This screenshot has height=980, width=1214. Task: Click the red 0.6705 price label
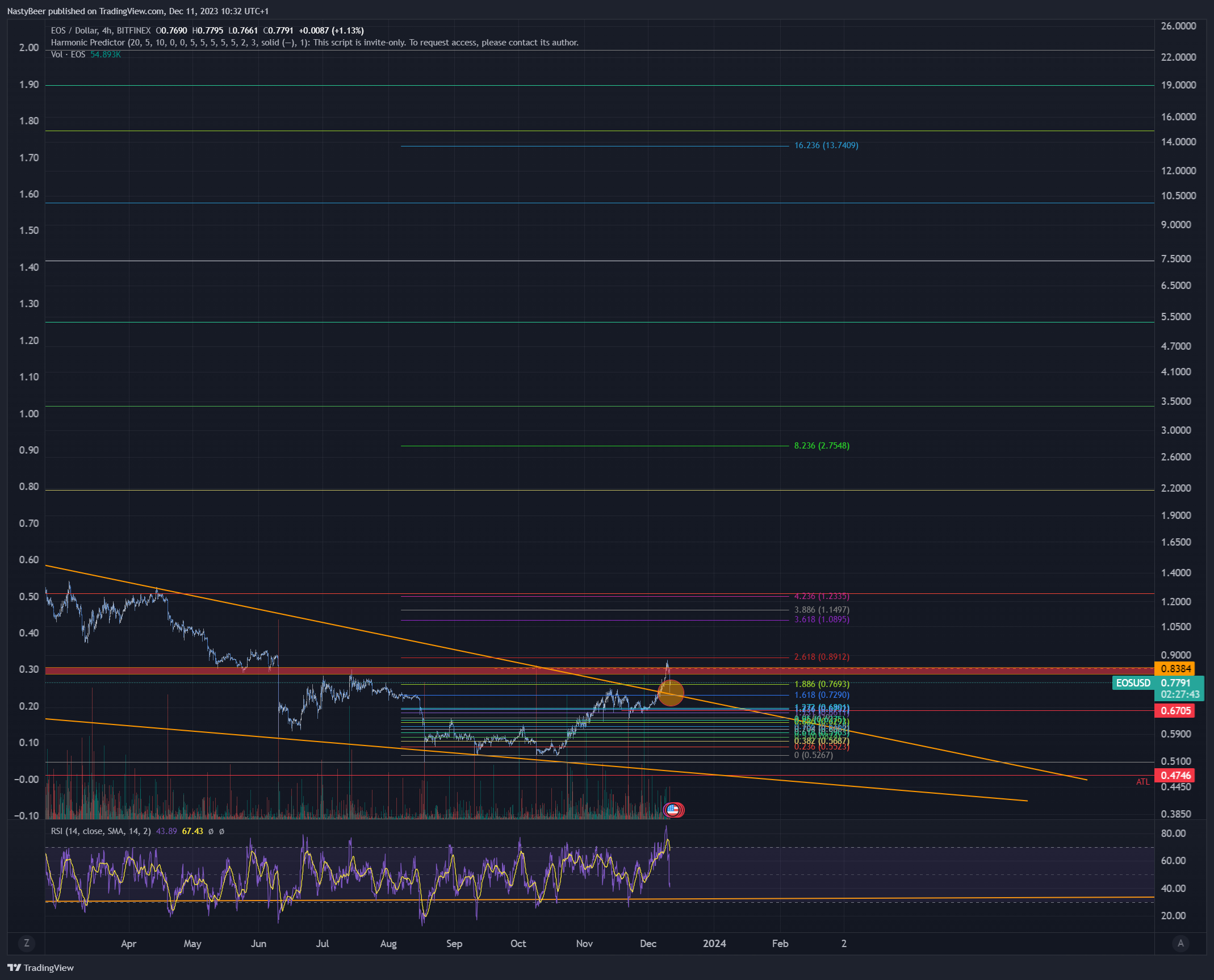1175,711
